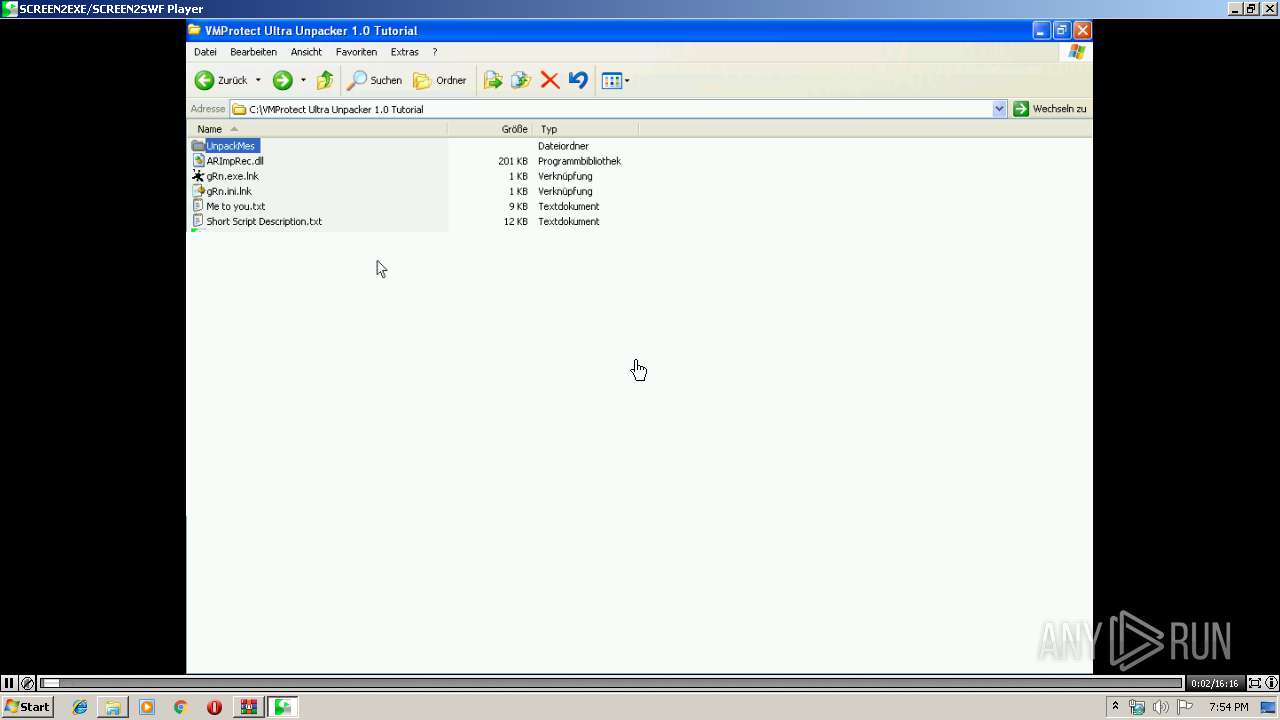Screen dimensions: 1280x720
Task: Launch Google Chrome from the taskbar
Action: click(x=180, y=707)
